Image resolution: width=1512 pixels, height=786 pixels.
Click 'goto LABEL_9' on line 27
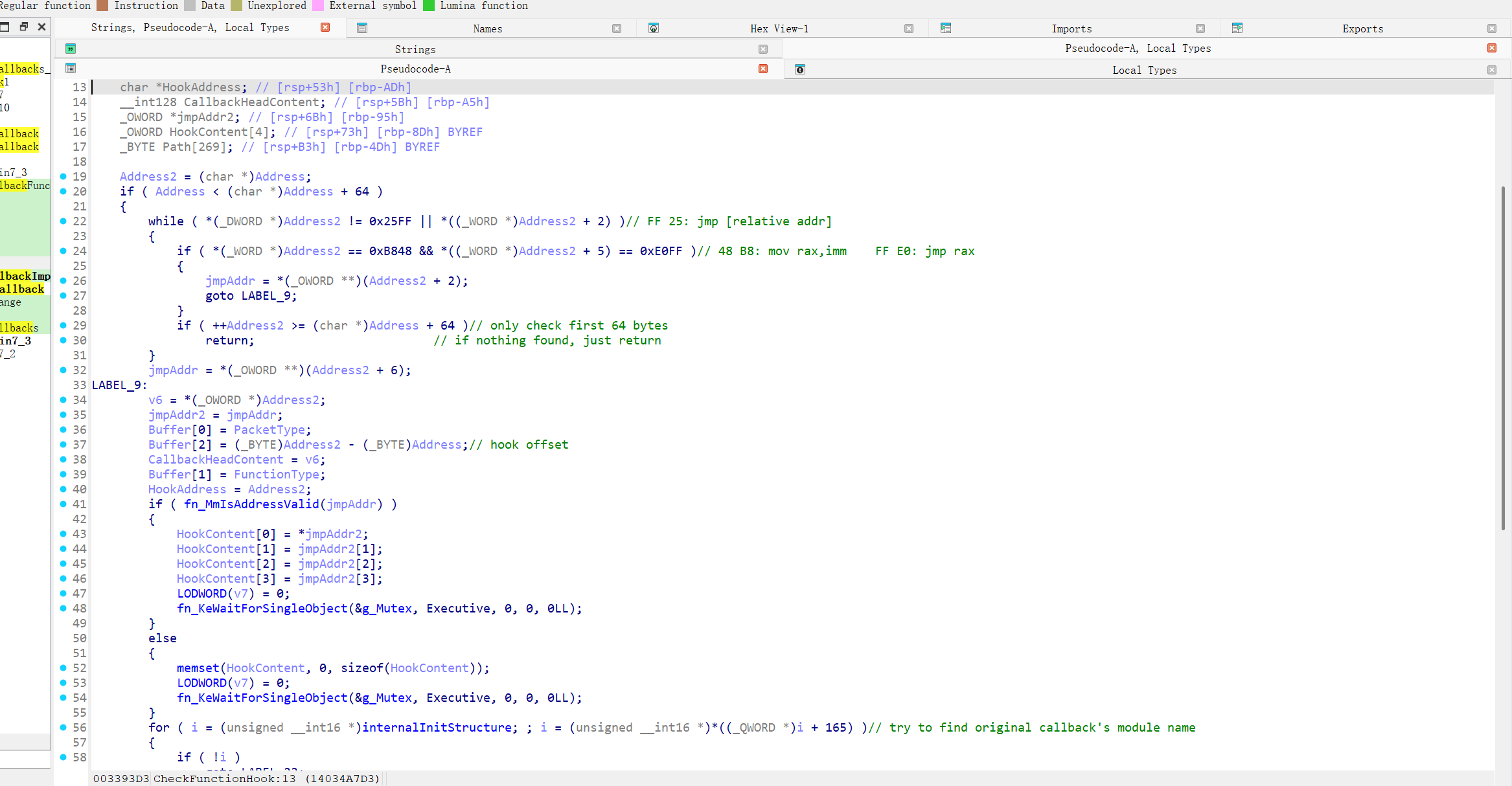tap(248, 295)
